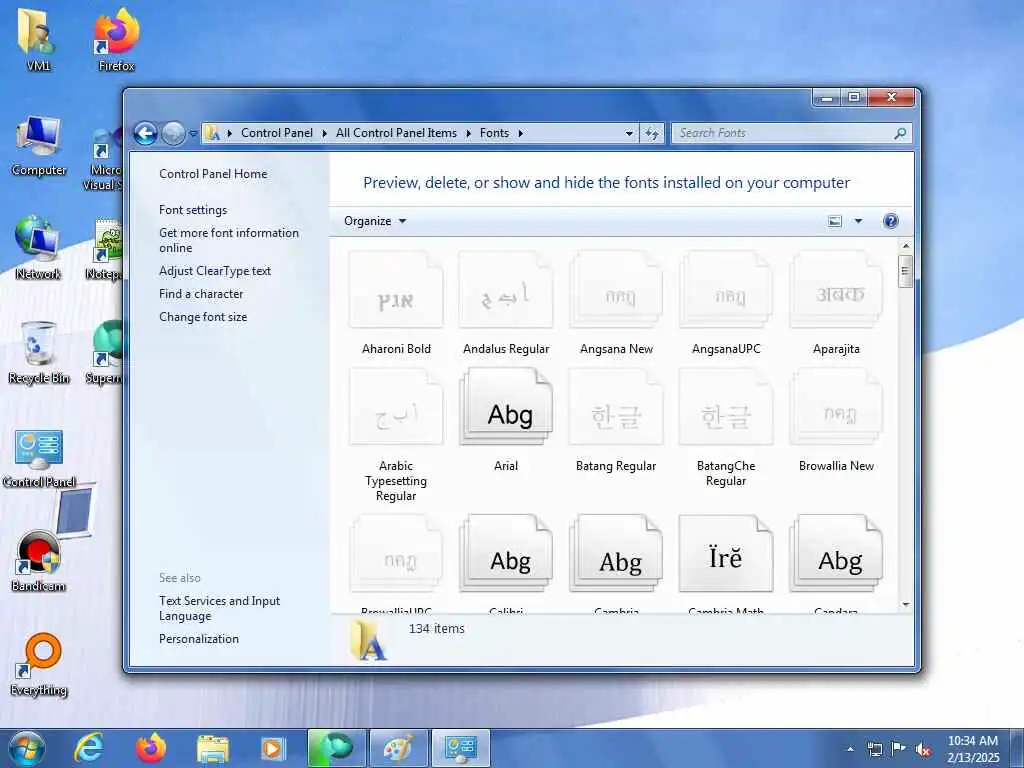Open the Windows Start button

tap(26, 748)
